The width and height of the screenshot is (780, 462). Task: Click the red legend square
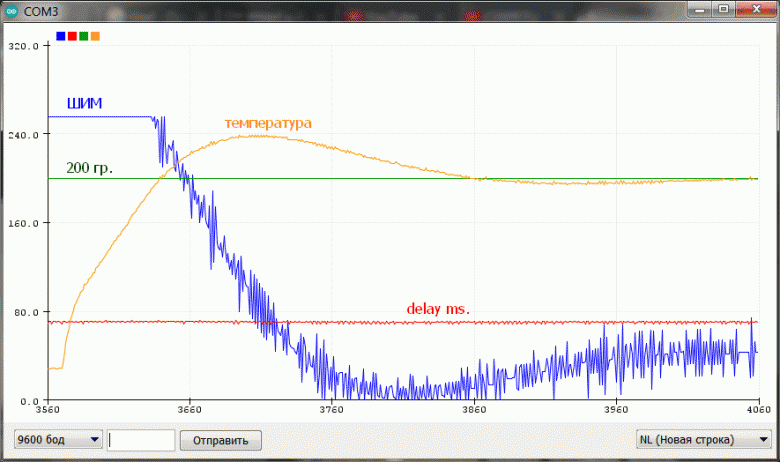72,36
